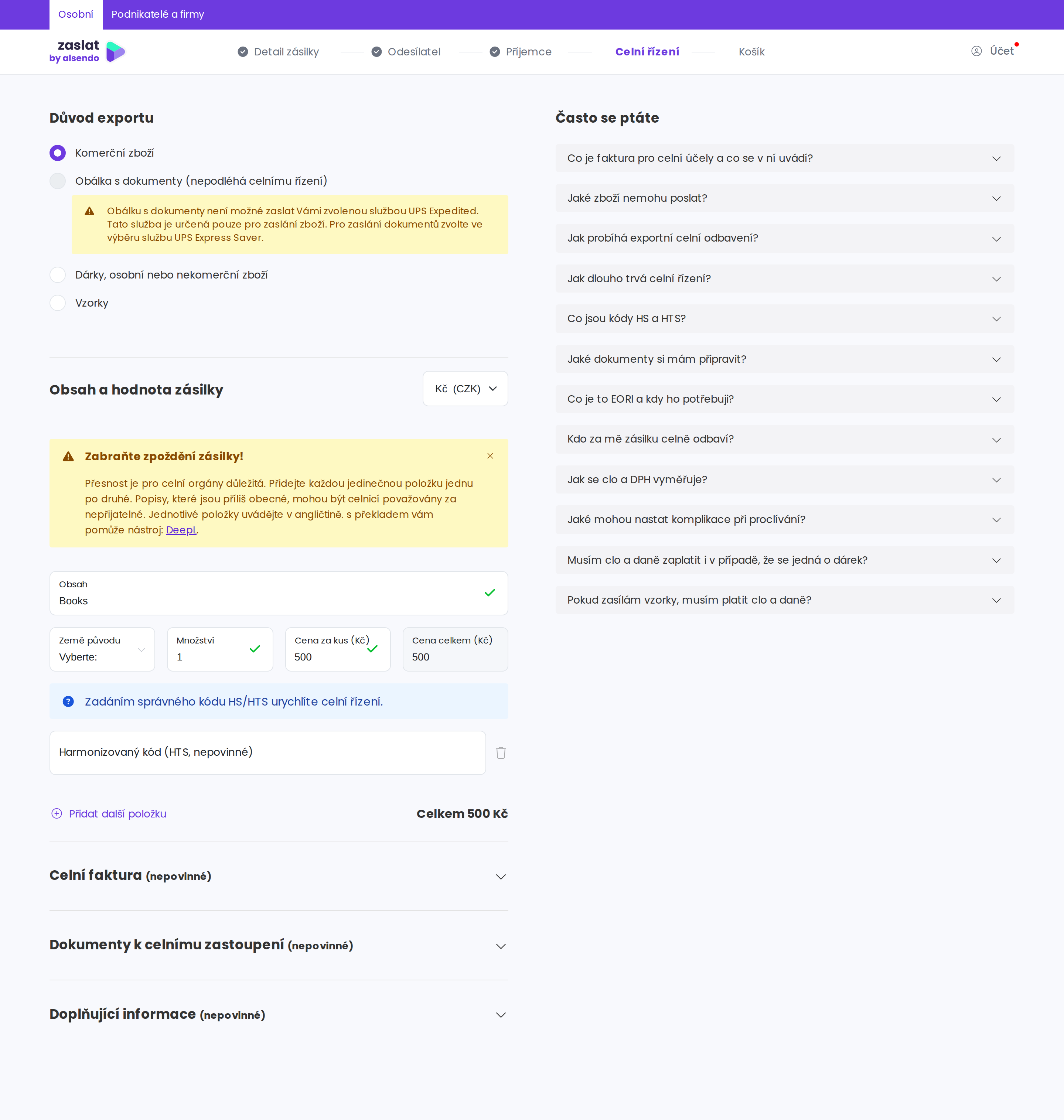The height and width of the screenshot is (1120, 1064).
Task: Click the zaslat by alsendo logo
Action: (x=87, y=51)
